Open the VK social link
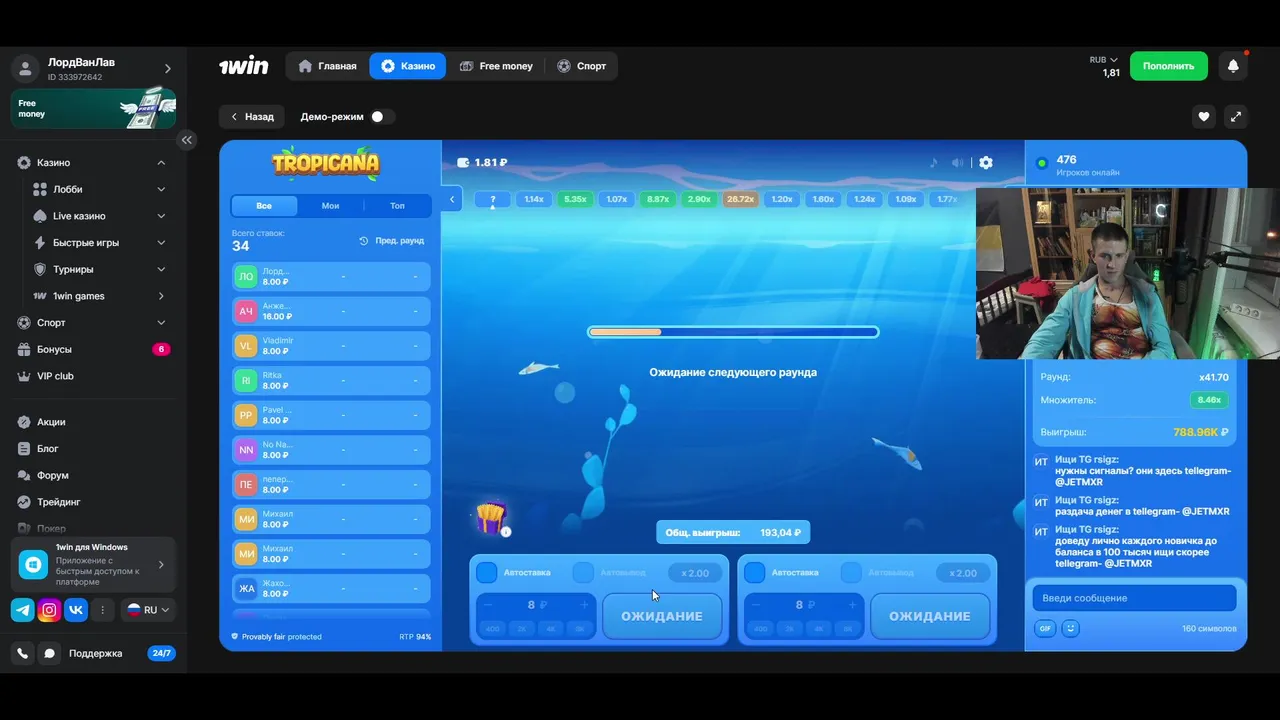Image resolution: width=1280 pixels, height=720 pixels. coord(76,610)
